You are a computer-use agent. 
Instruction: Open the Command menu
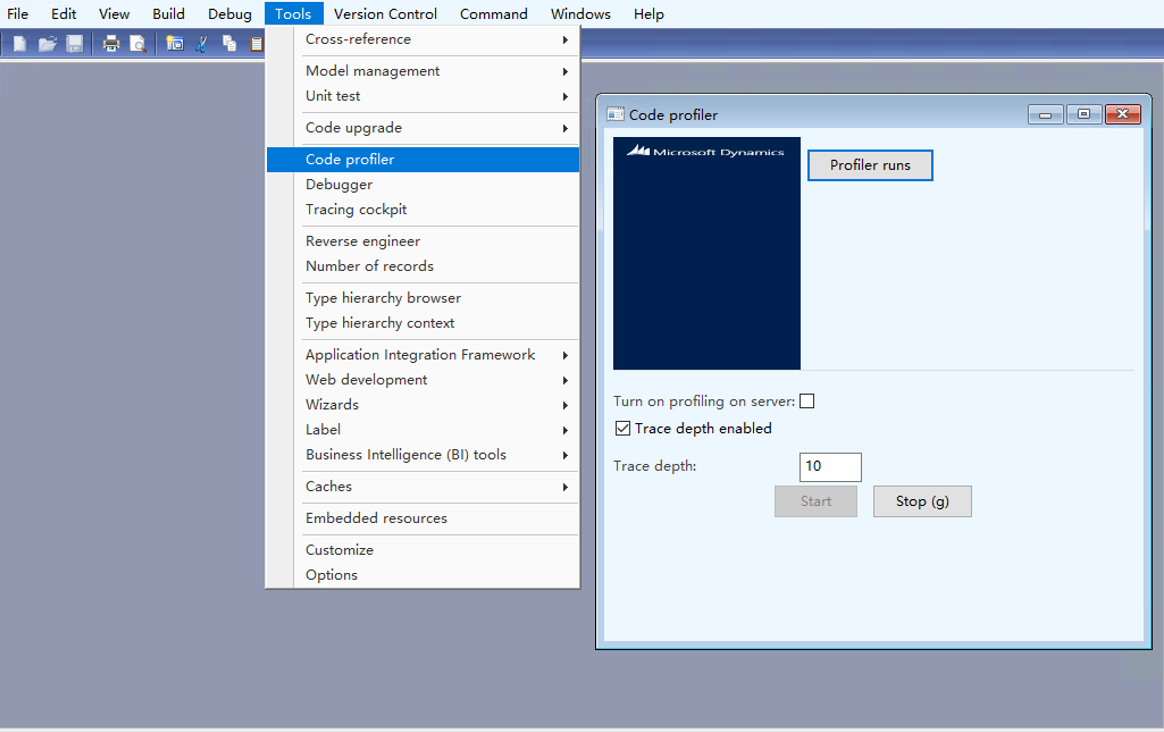[494, 13]
